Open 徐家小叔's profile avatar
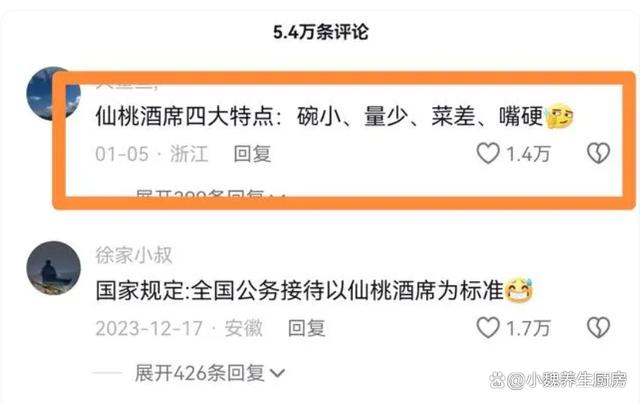The height and width of the screenshot is (403, 640). [53, 268]
